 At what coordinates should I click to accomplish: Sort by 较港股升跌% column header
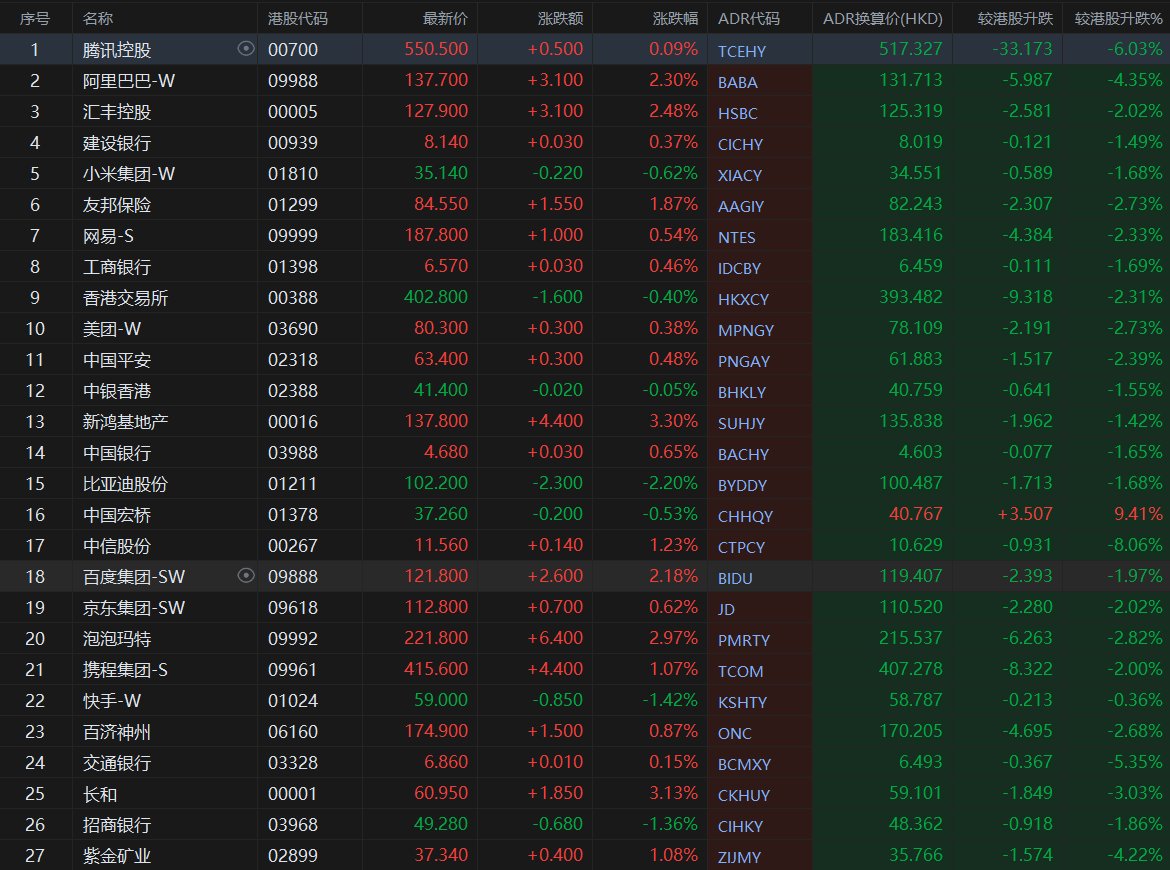pos(1119,18)
